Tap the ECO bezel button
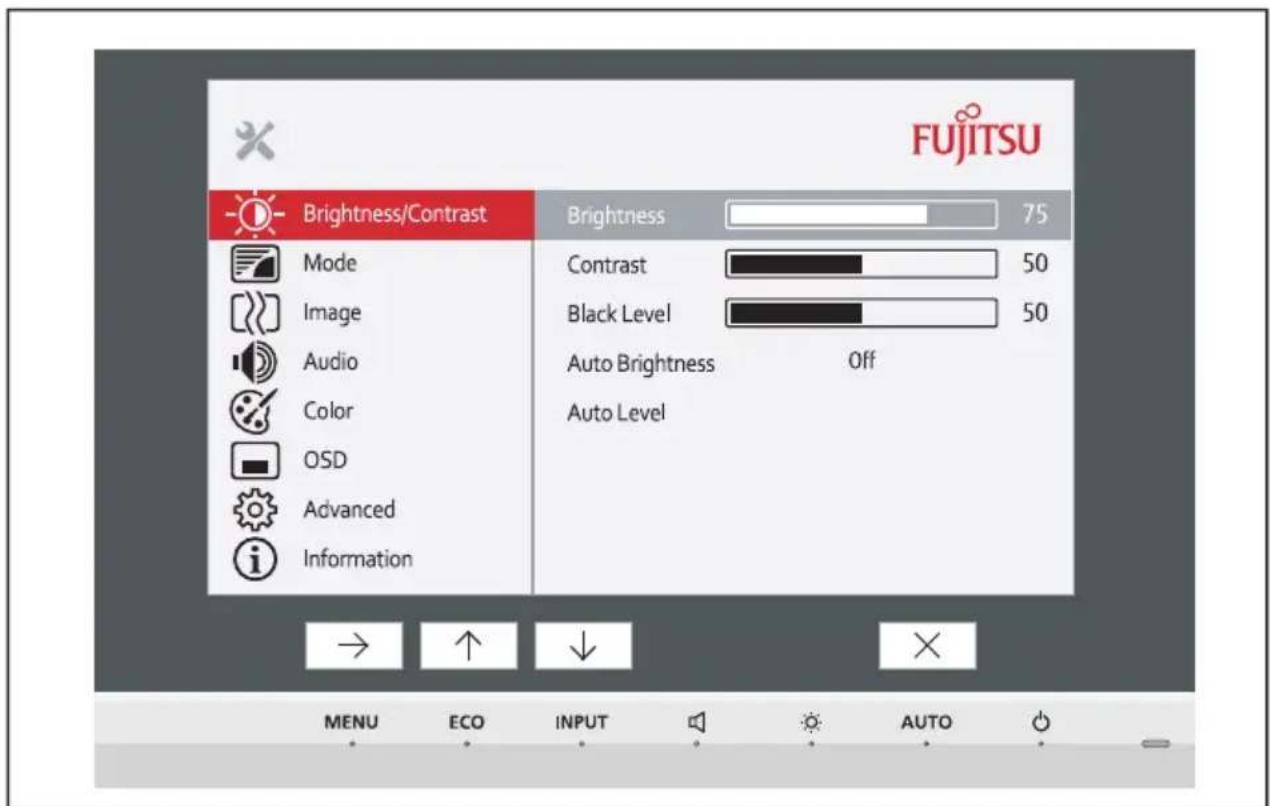This screenshot has width=1270, height=806. coord(467,721)
